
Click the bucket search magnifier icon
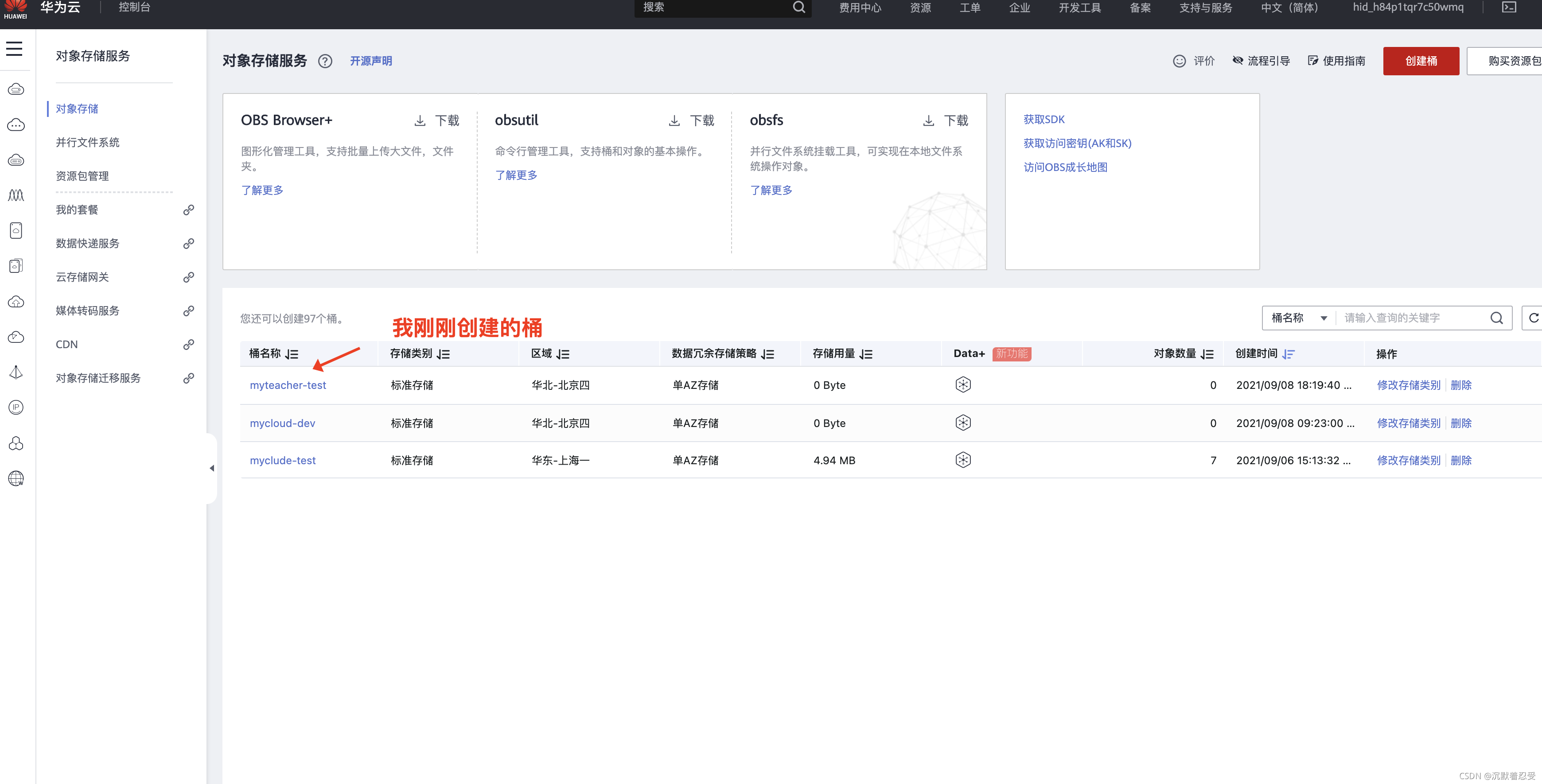pyautogui.click(x=1496, y=318)
